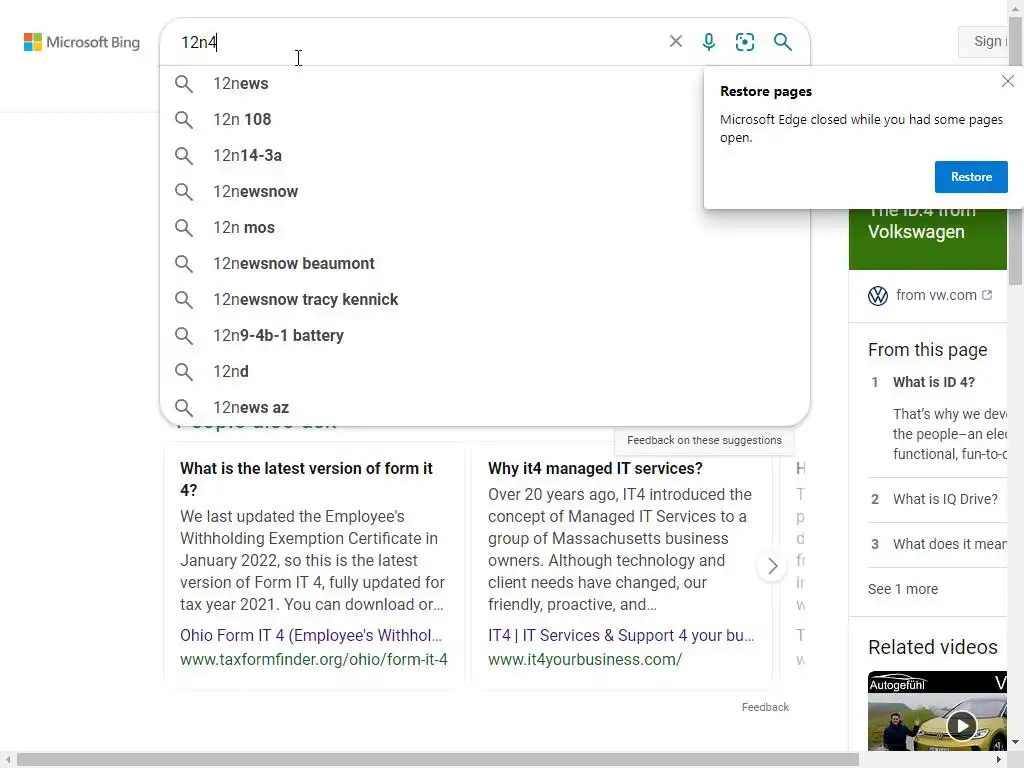Click the Volkswagen logo icon
The height and width of the screenshot is (768, 1024).
(x=878, y=296)
